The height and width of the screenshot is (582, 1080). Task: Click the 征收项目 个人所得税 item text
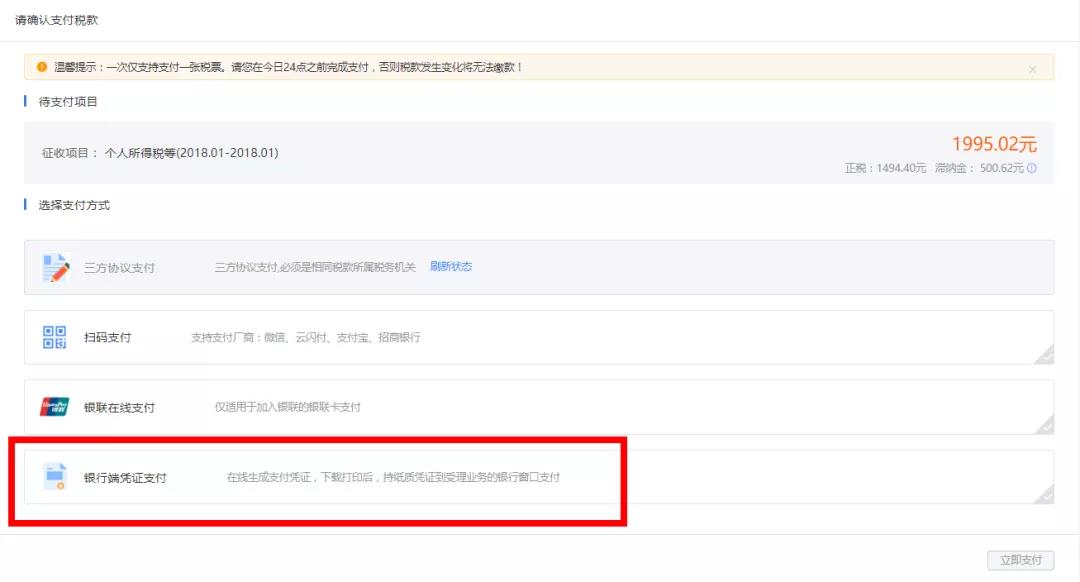160,153
